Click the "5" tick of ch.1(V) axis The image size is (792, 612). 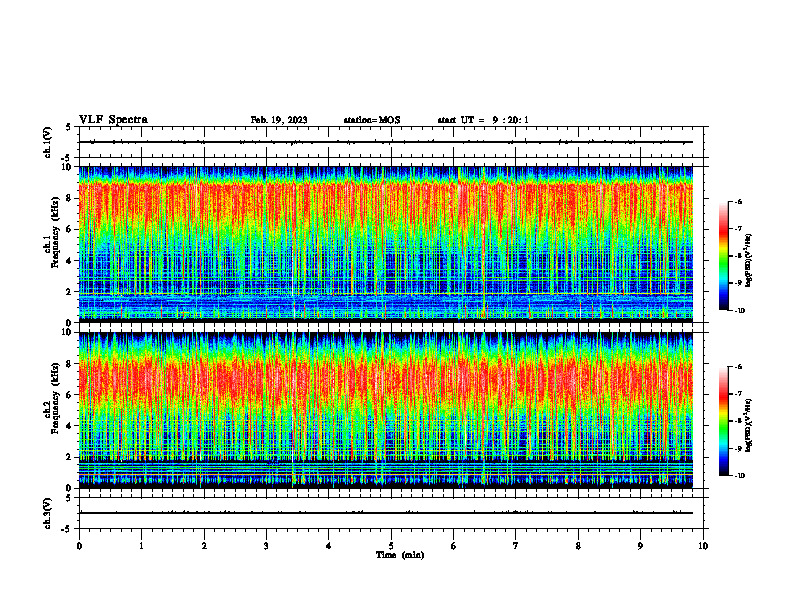[x=70, y=127]
